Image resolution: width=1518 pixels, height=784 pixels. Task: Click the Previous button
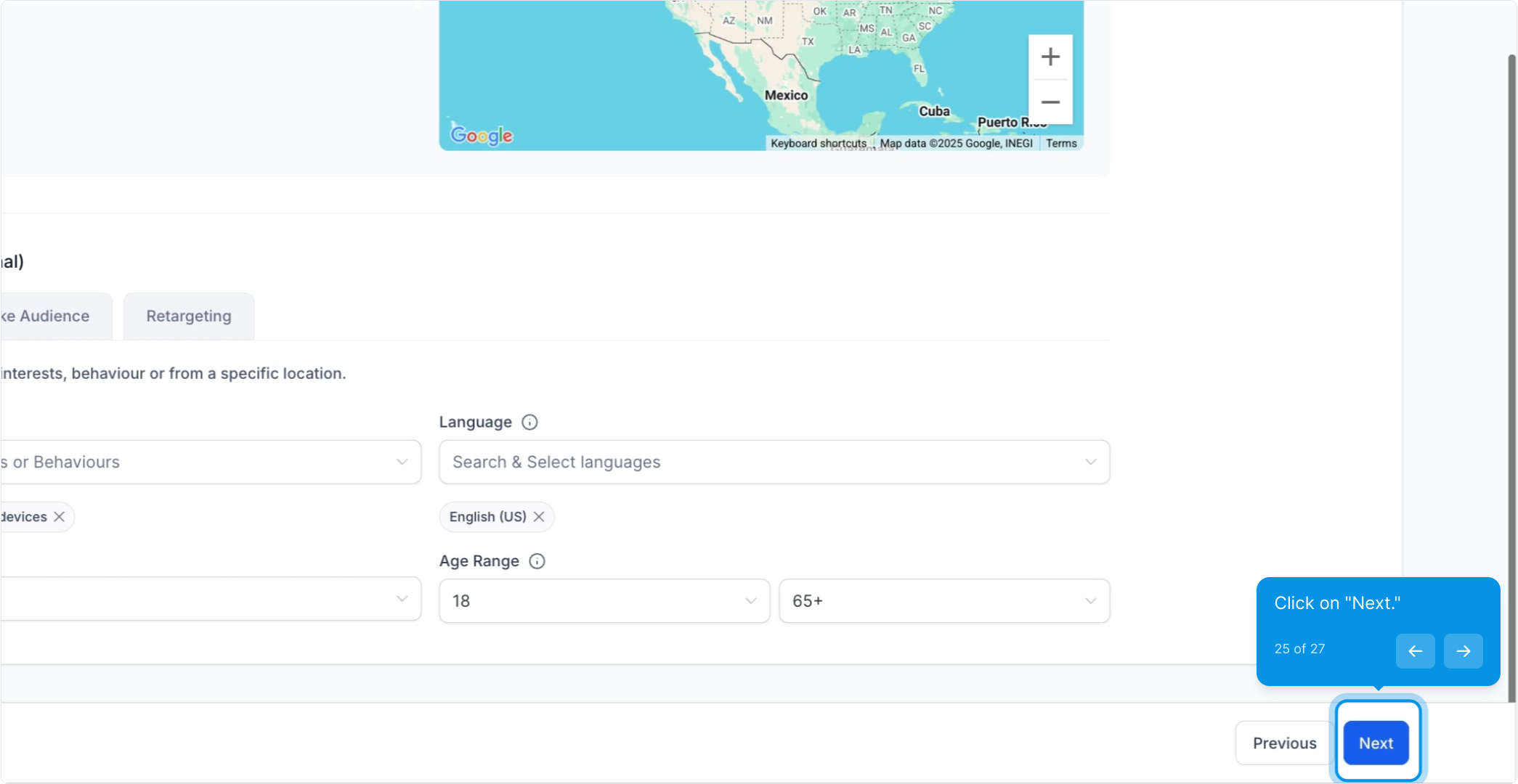1284,743
